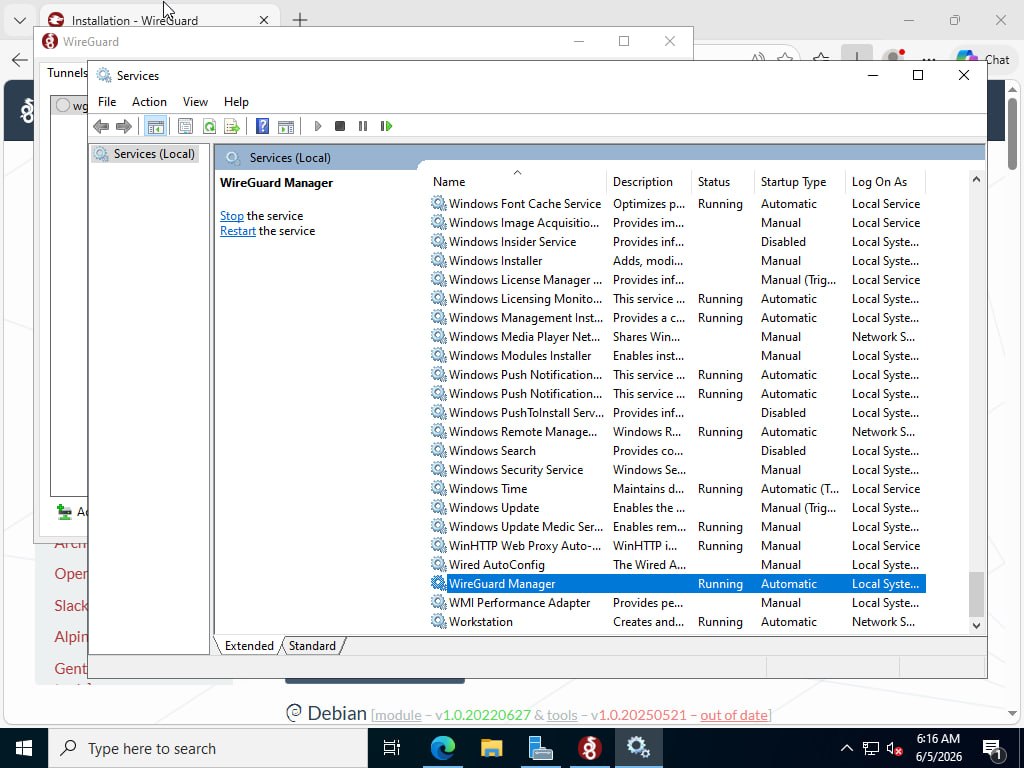The height and width of the screenshot is (768, 1024).
Task: Click the WireGuard icon in the taskbar
Action: pos(589,748)
